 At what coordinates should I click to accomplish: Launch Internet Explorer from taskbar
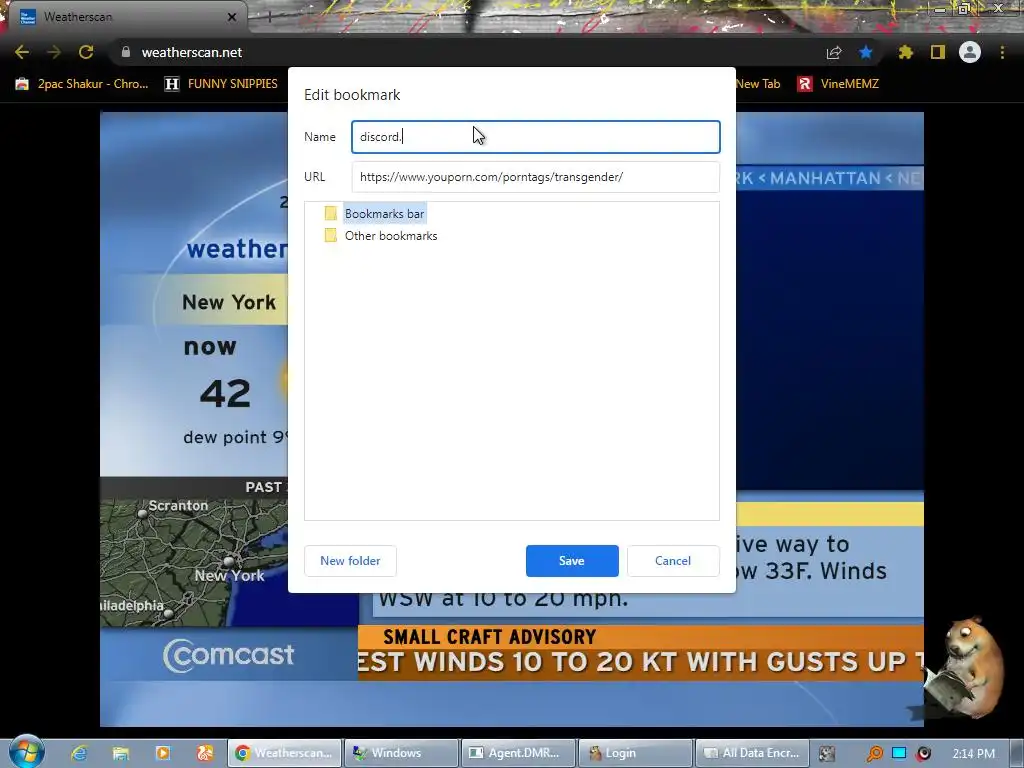(x=79, y=753)
